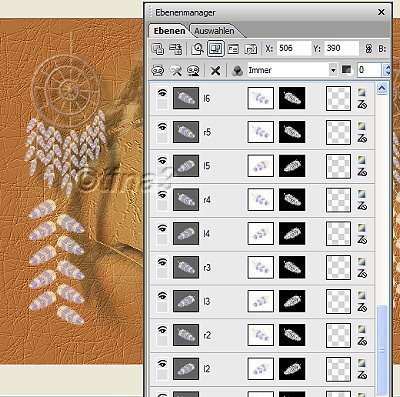Hide layer l6 with its eye icon
The image size is (400, 397).
point(162,93)
